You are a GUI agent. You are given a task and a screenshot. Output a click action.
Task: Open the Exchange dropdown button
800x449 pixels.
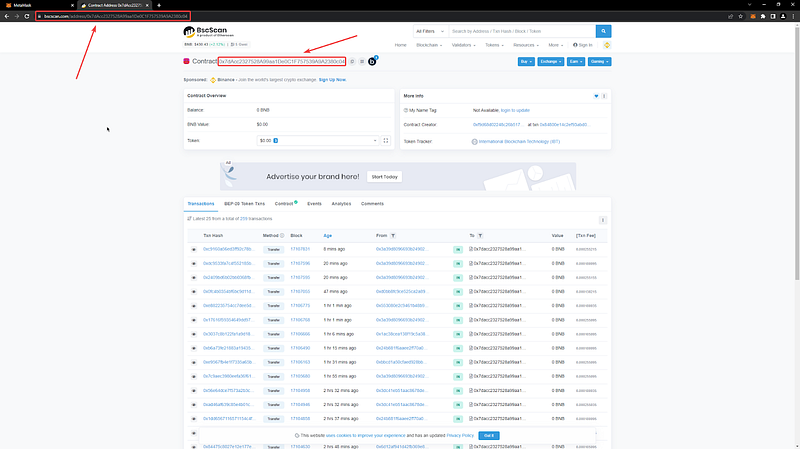[x=551, y=61]
